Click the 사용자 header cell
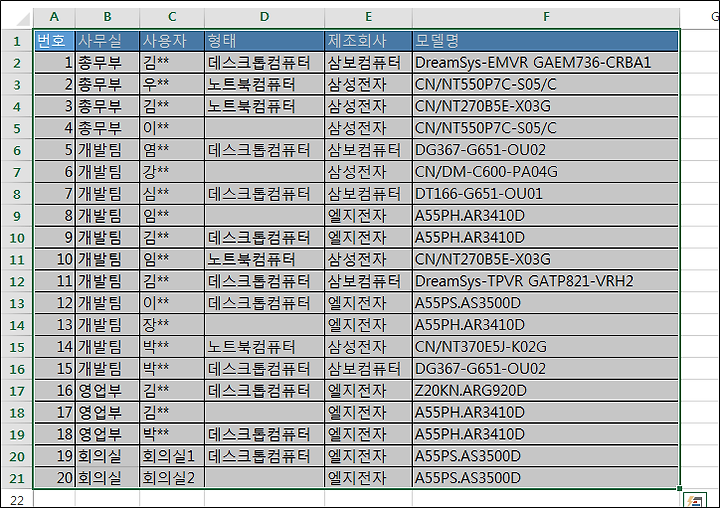The width and height of the screenshot is (720, 508). pos(172,41)
